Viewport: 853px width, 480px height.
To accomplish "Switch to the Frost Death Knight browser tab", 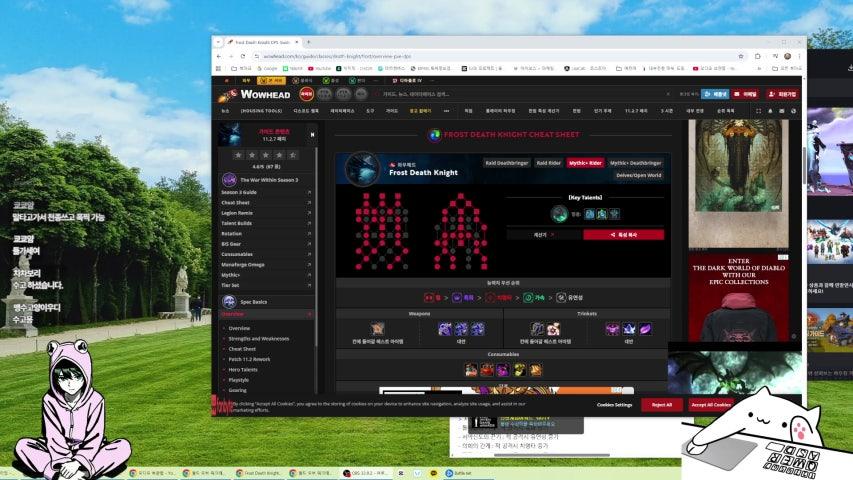I will pyautogui.click(x=263, y=42).
